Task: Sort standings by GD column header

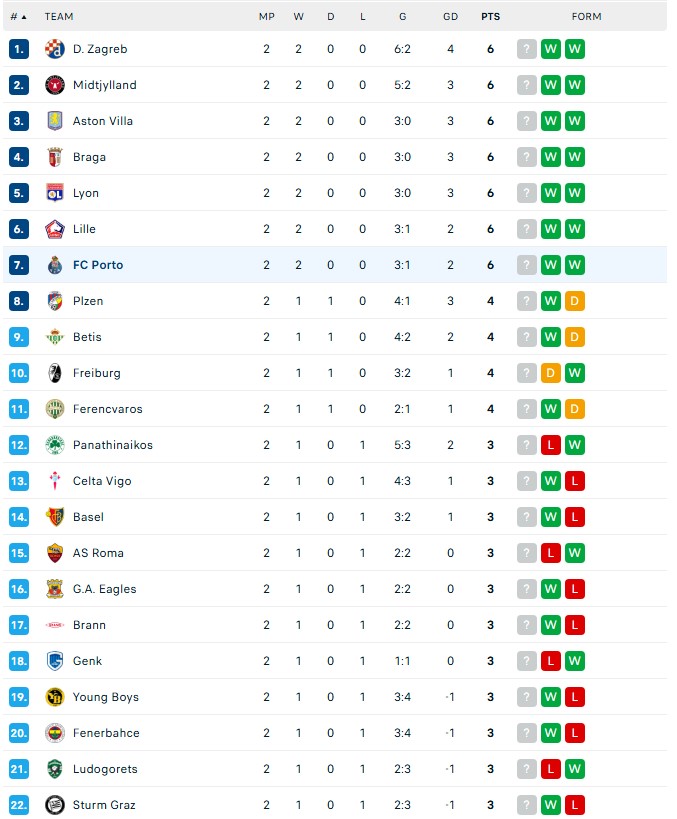Action: [451, 17]
